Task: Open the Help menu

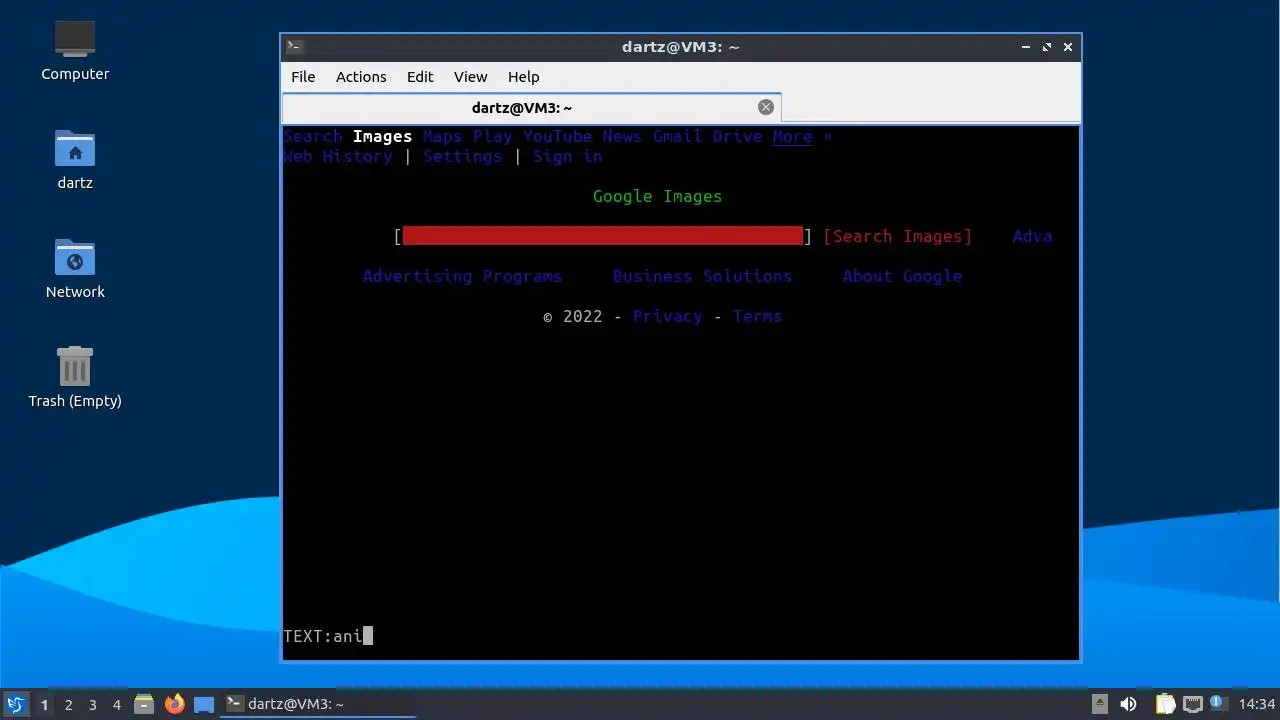Action: [523, 77]
